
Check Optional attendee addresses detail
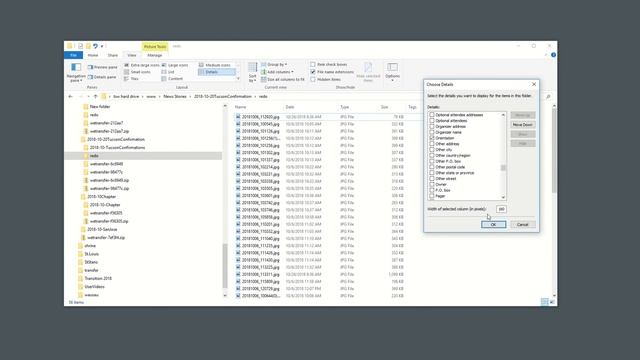(432, 115)
